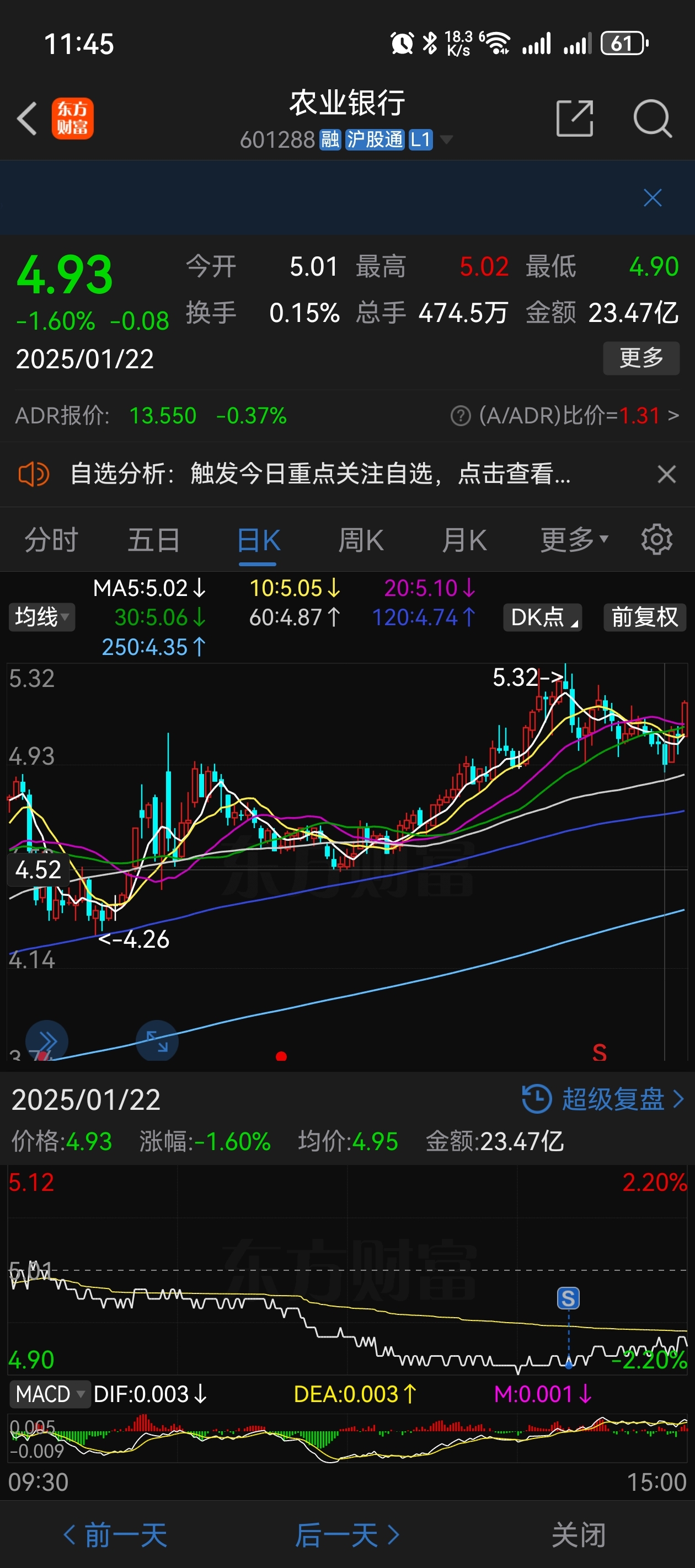
Task: Switch to the 五日 tab
Action: [x=153, y=539]
